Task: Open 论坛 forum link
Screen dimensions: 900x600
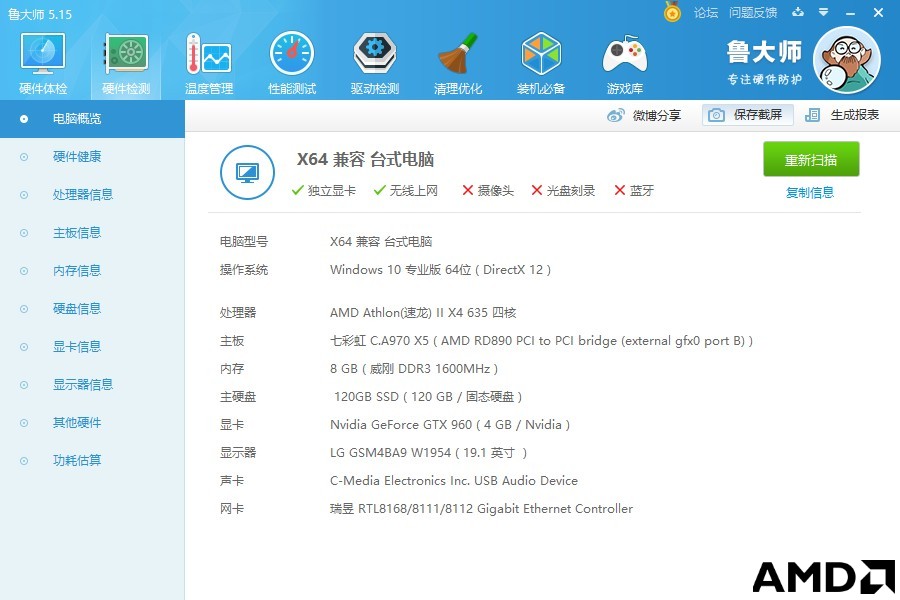Action: [706, 13]
